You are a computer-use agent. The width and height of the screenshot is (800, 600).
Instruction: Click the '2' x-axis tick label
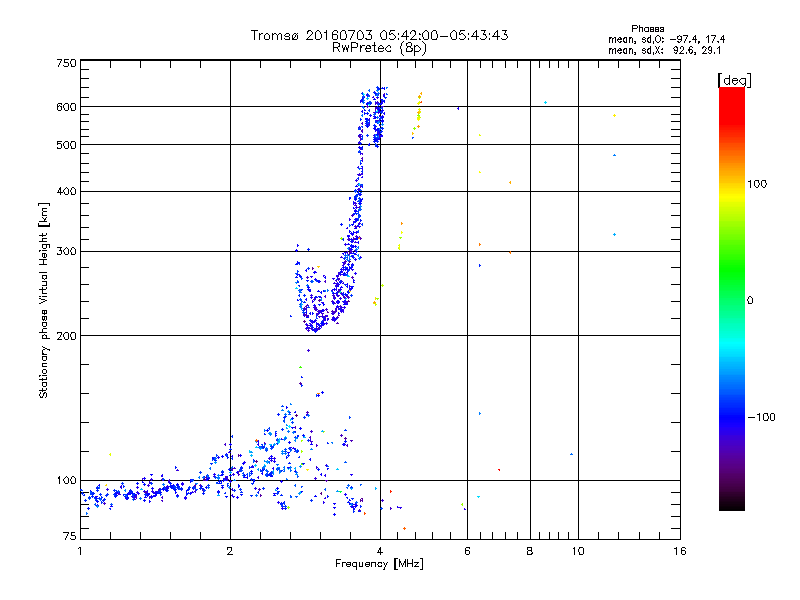(x=230, y=551)
